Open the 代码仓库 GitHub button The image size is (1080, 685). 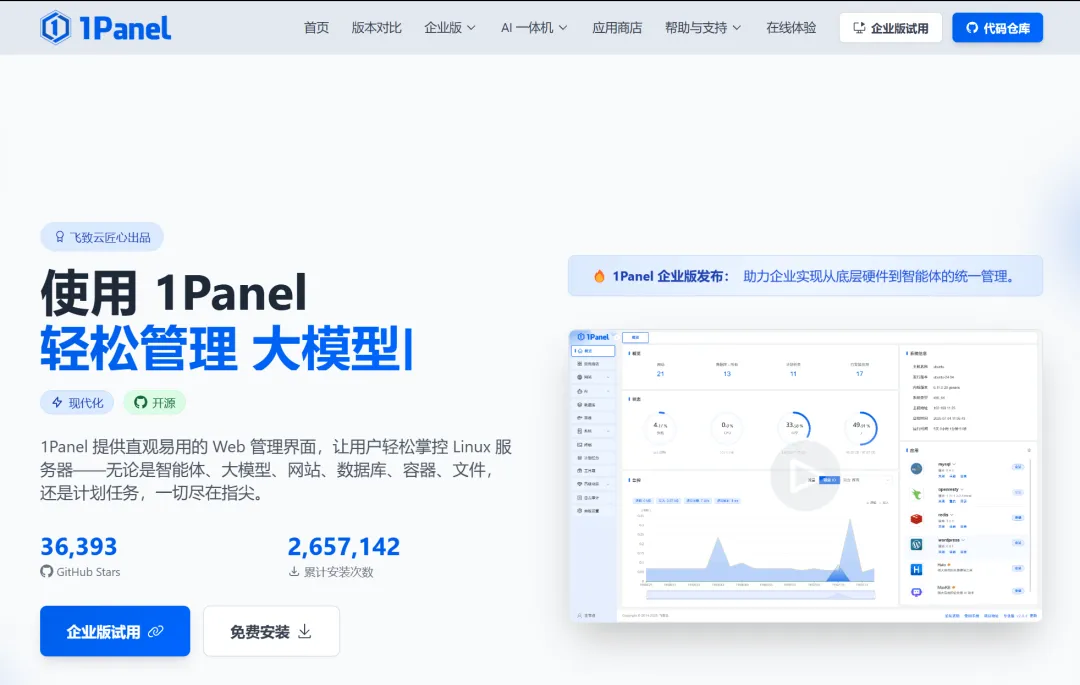point(997,28)
